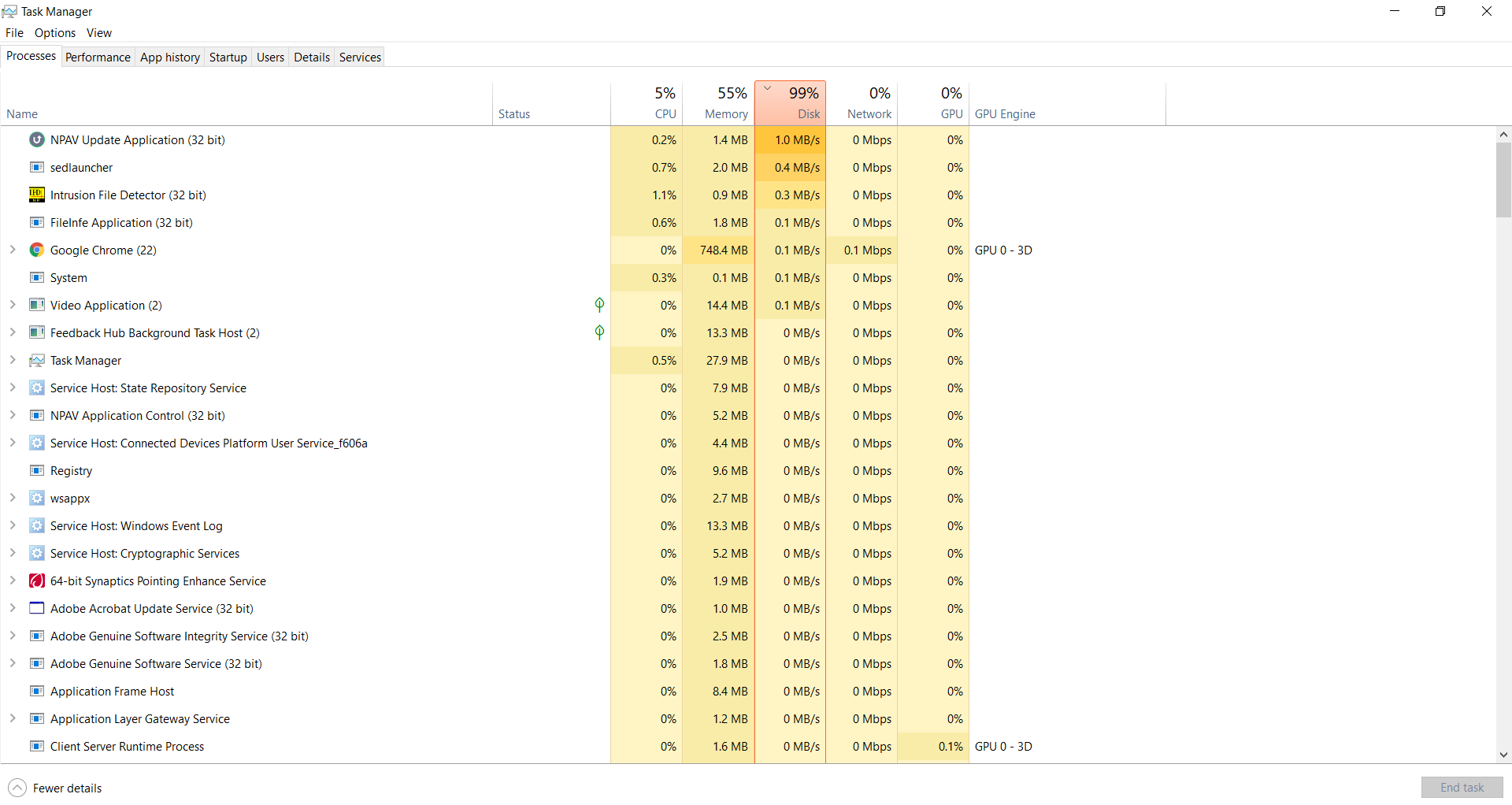Viewport: 1512px width, 805px height.
Task: Select the NPAV Application Control row text
Action: [x=138, y=415]
